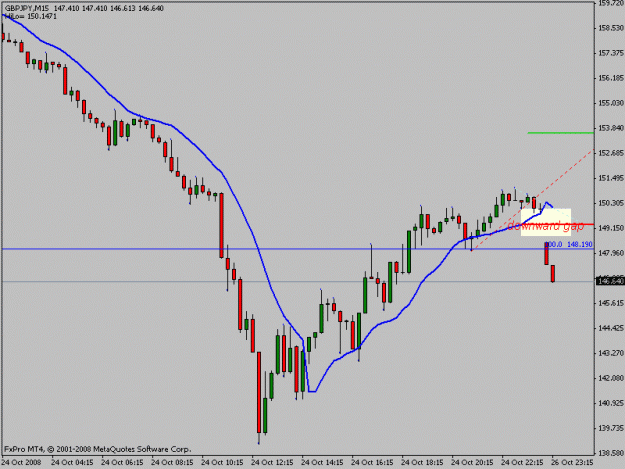Screen dimensions: 625x469
Task: Click price axis label 151.495
Action: coord(611,178)
